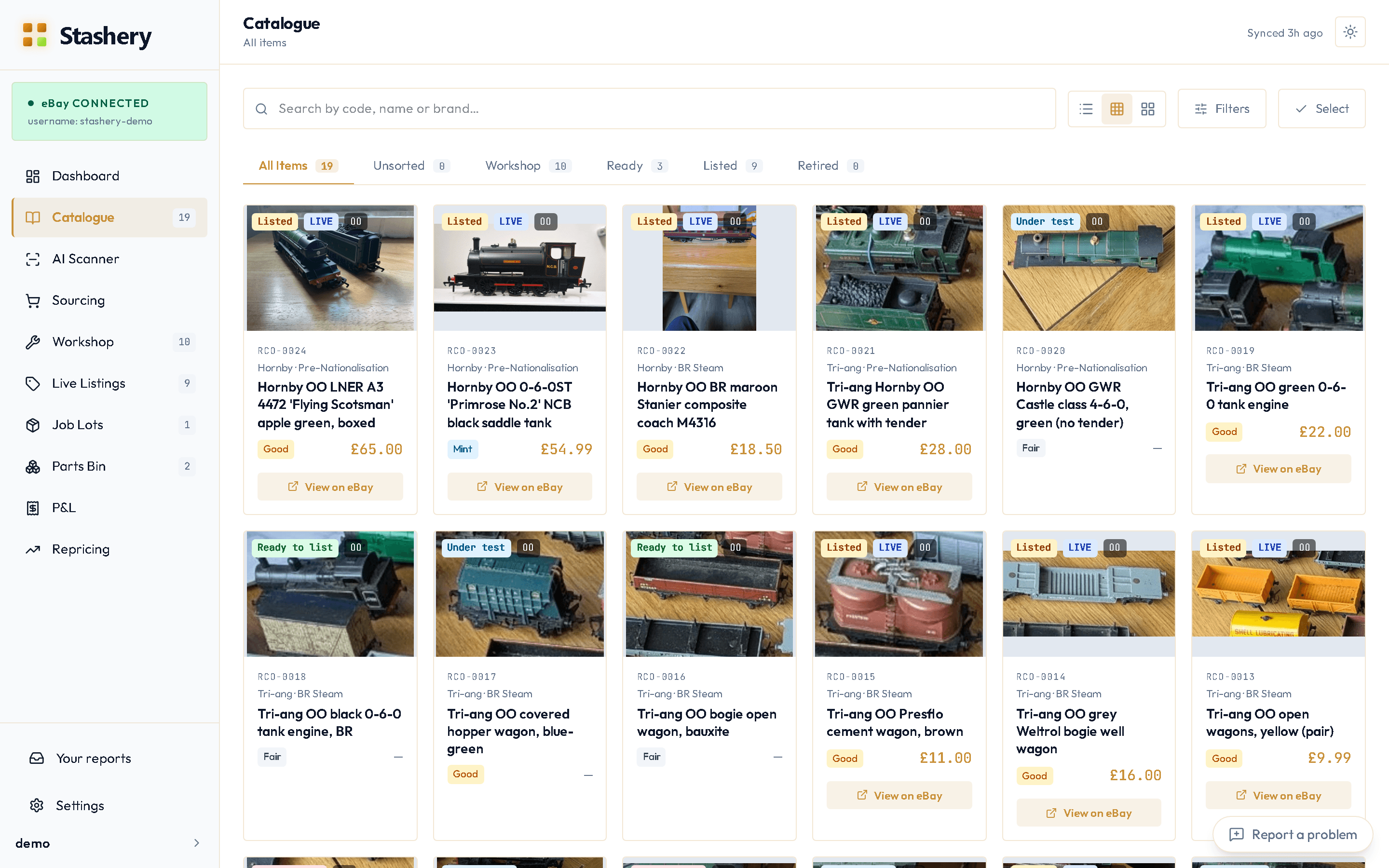Open Your reports inbox
This screenshot has width=1389, height=868.
(109, 759)
